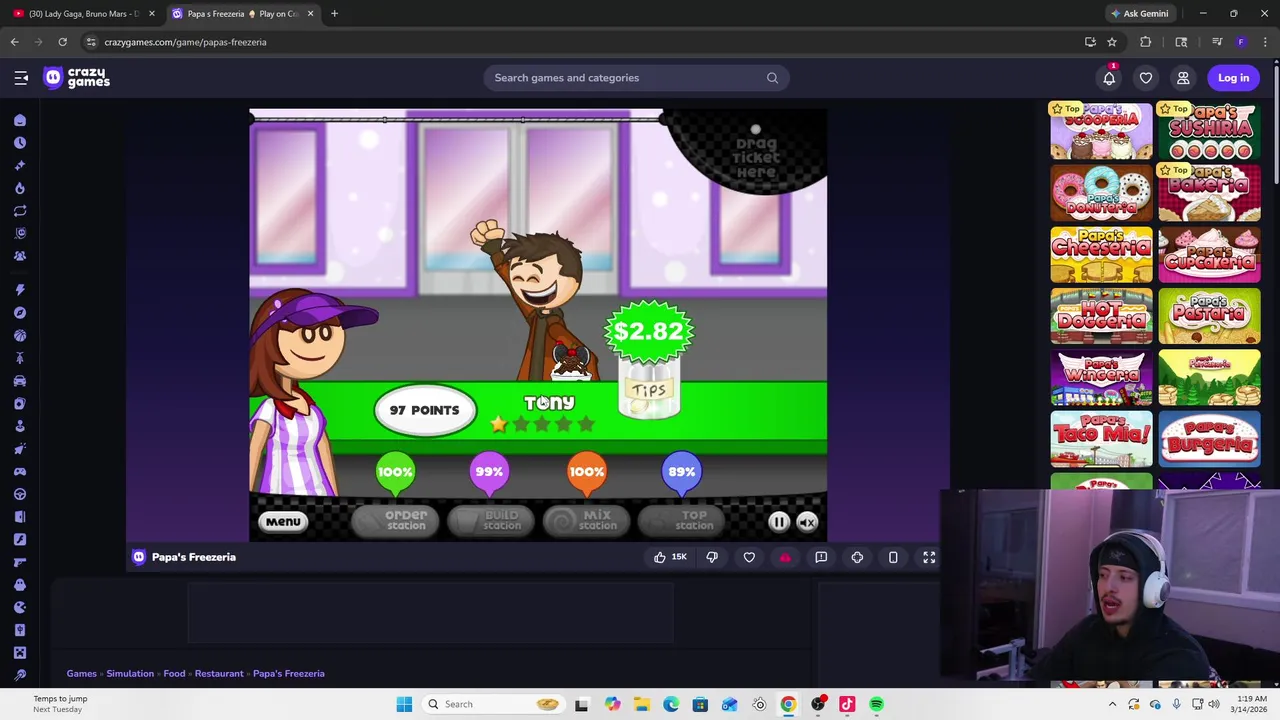Screen dimensions: 1280x720
Task: Install the page as an app
Action: (1090, 42)
